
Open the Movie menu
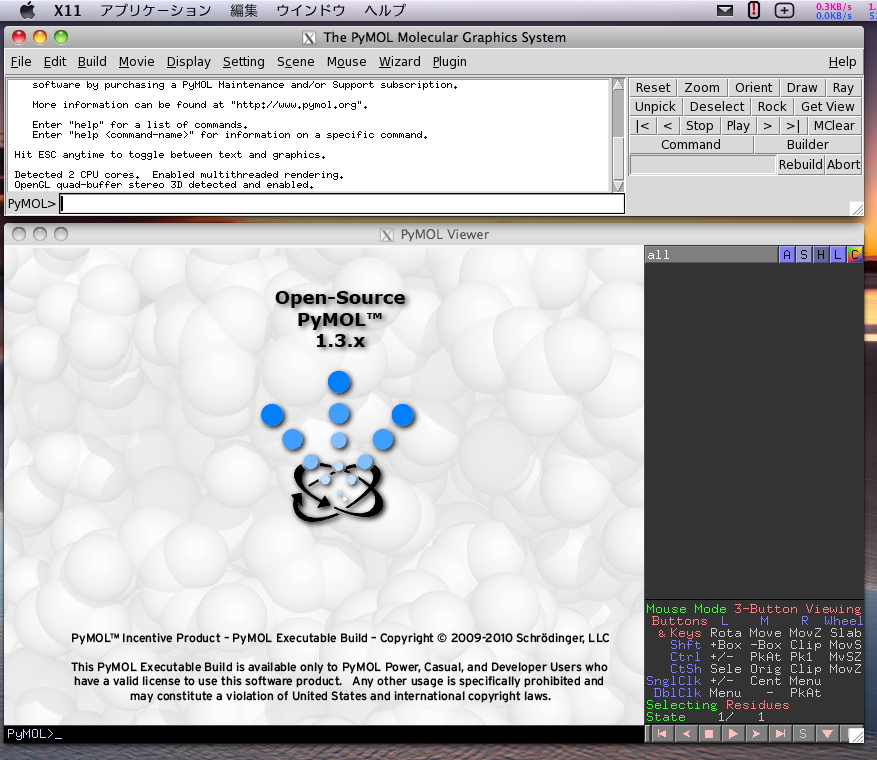(136, 62)
